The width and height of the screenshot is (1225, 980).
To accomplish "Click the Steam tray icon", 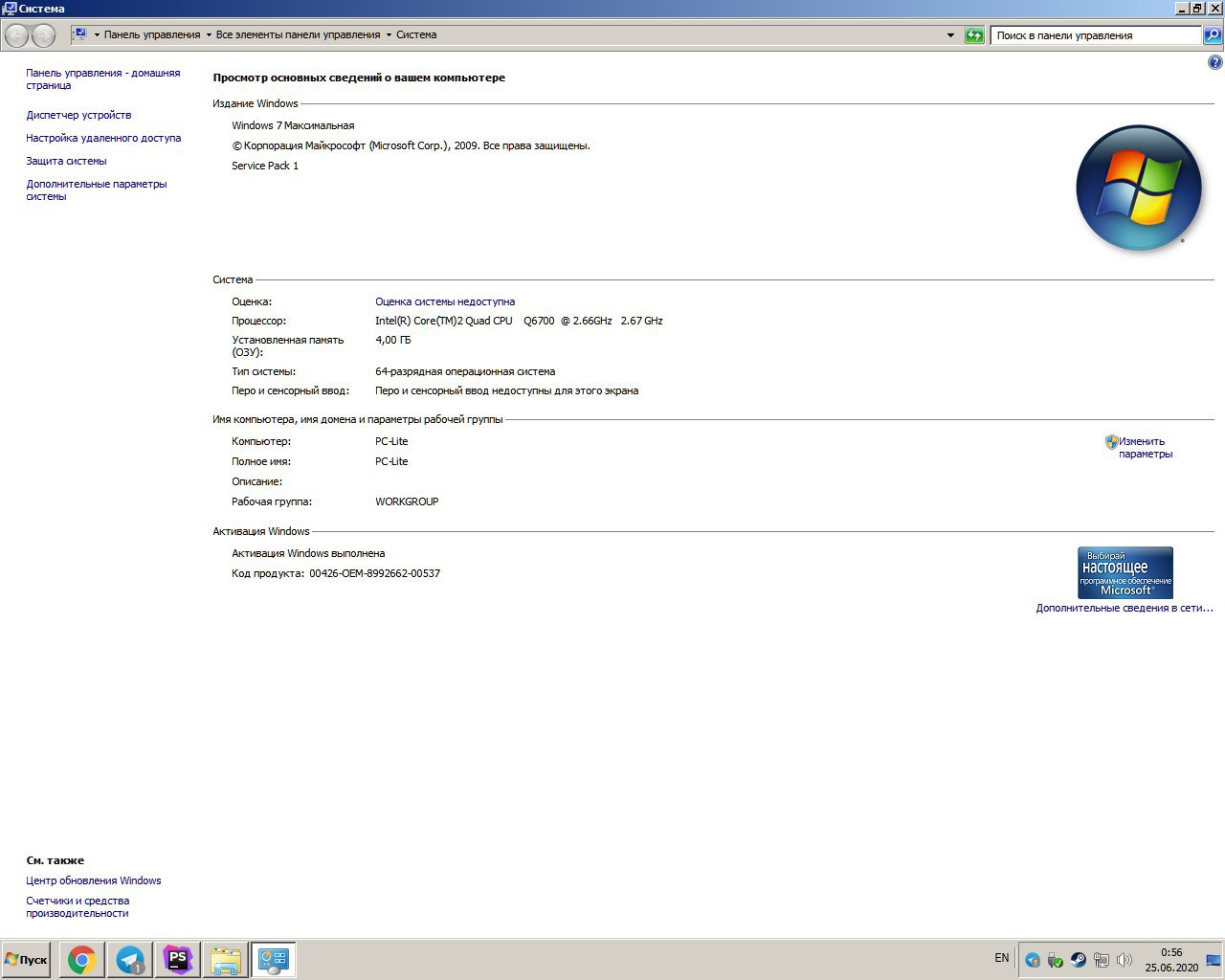I will tap(1079, 960).
